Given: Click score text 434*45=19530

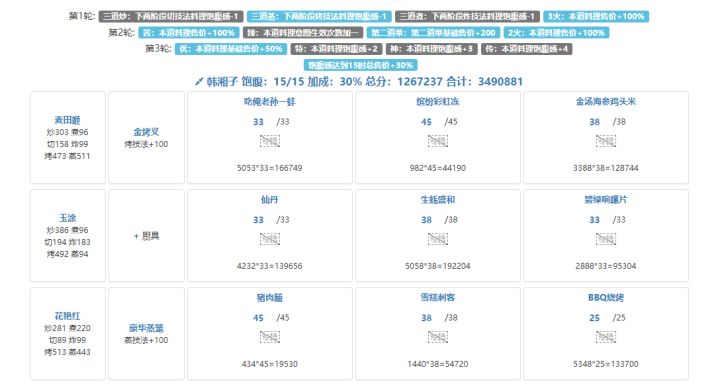Looking at the screenshot, I should [270, 364].
